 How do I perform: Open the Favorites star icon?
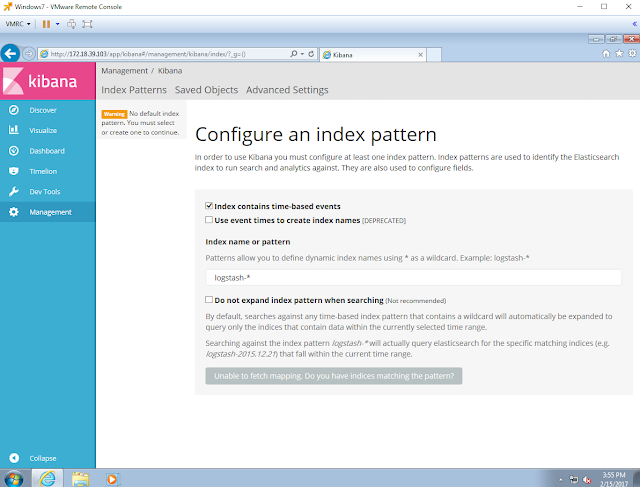click(x=619, y=53)
